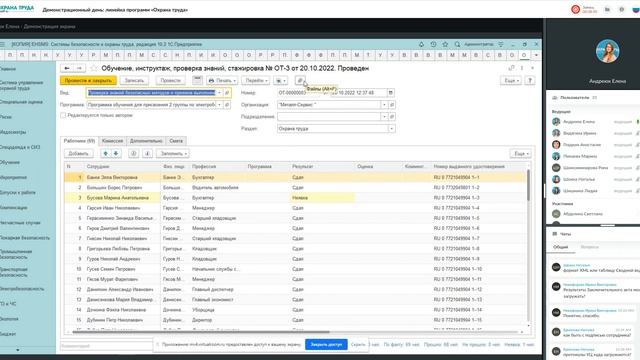Screen dimensions: 640x360
Task: Click the search magnifier in title bar
Action: [457, 44]
